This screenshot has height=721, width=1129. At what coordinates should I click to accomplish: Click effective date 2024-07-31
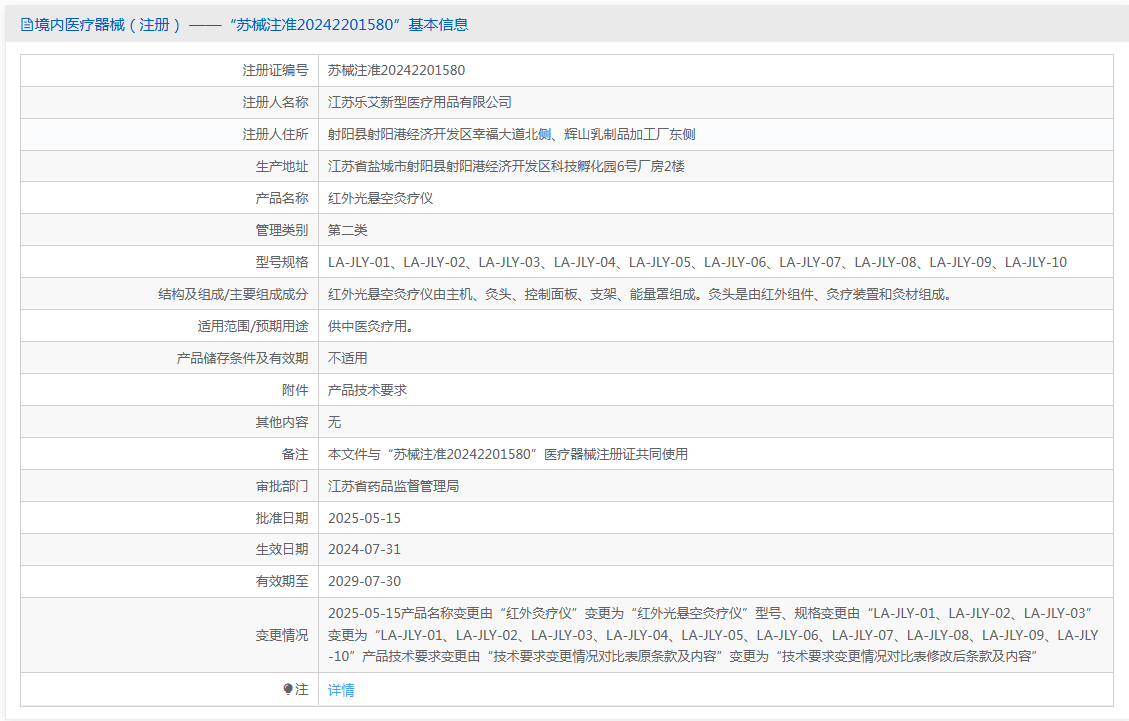(364, 550)
